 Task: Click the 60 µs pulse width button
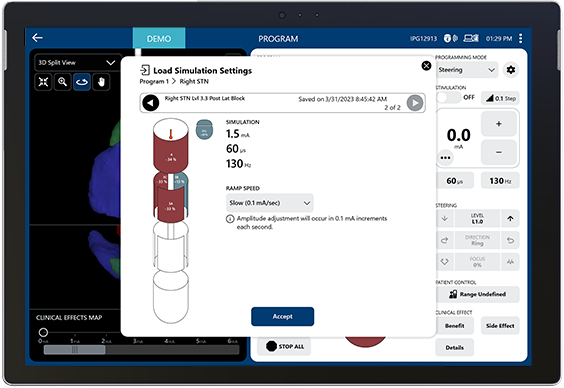point(455,181)
